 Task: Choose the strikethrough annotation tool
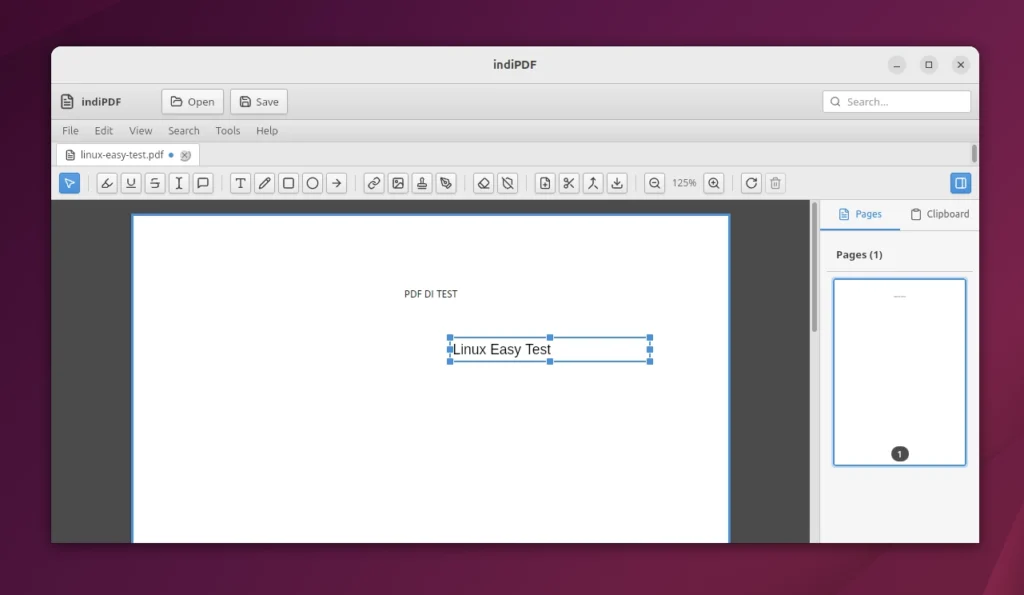click(x=155, y=183)
